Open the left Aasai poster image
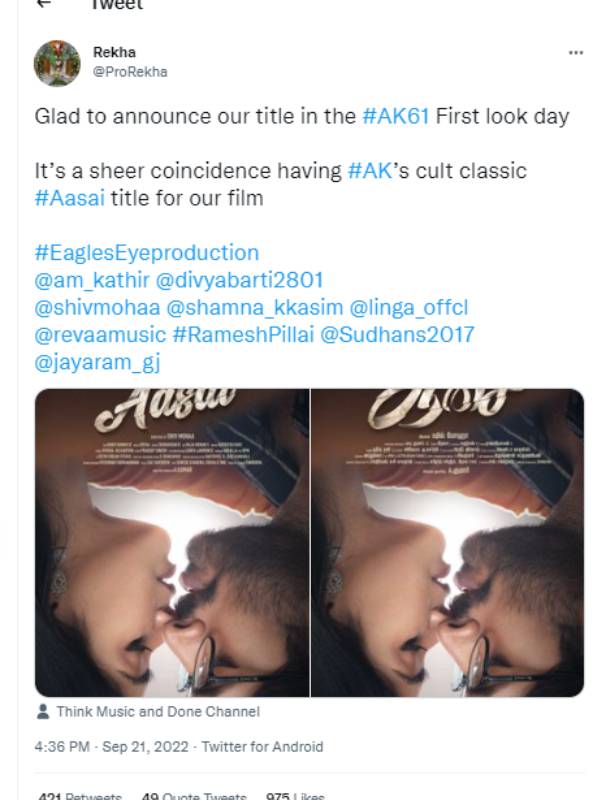Viewport: 600px width, 800px height. pyautogui.click(x=172, y=543)
